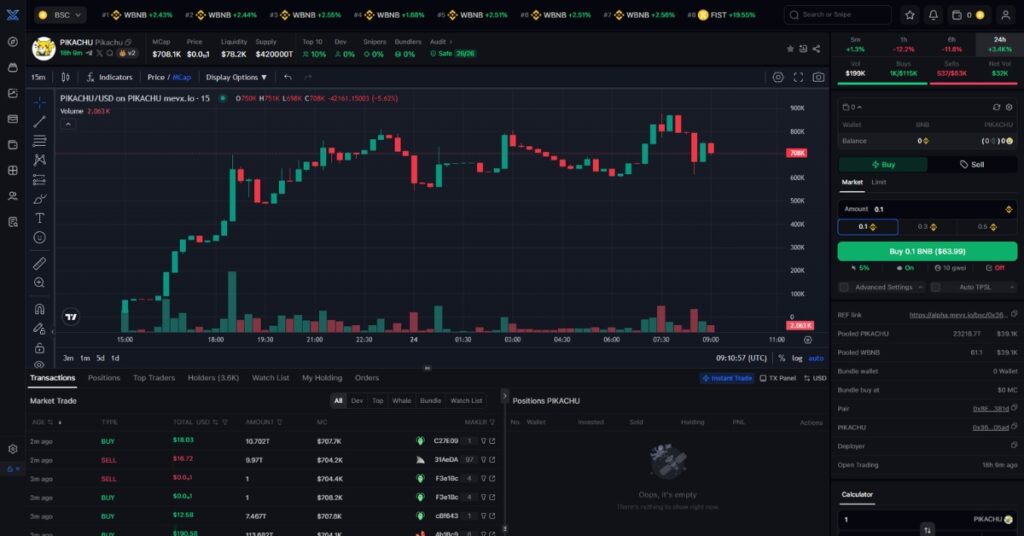This screenshot has width=1024, height=536.
Task: Open the REF link URL
Action: pyautogui.click(x=958, y=315)
